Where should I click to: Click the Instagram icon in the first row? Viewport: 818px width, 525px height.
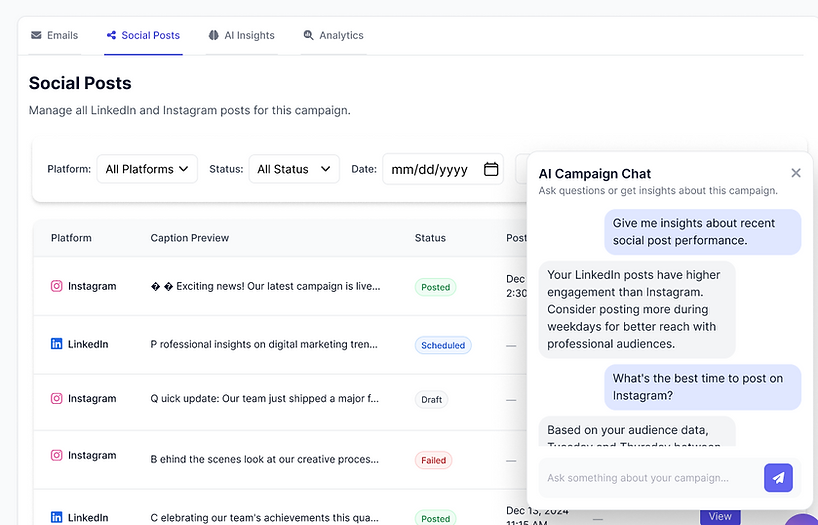[x=57, y=286]
